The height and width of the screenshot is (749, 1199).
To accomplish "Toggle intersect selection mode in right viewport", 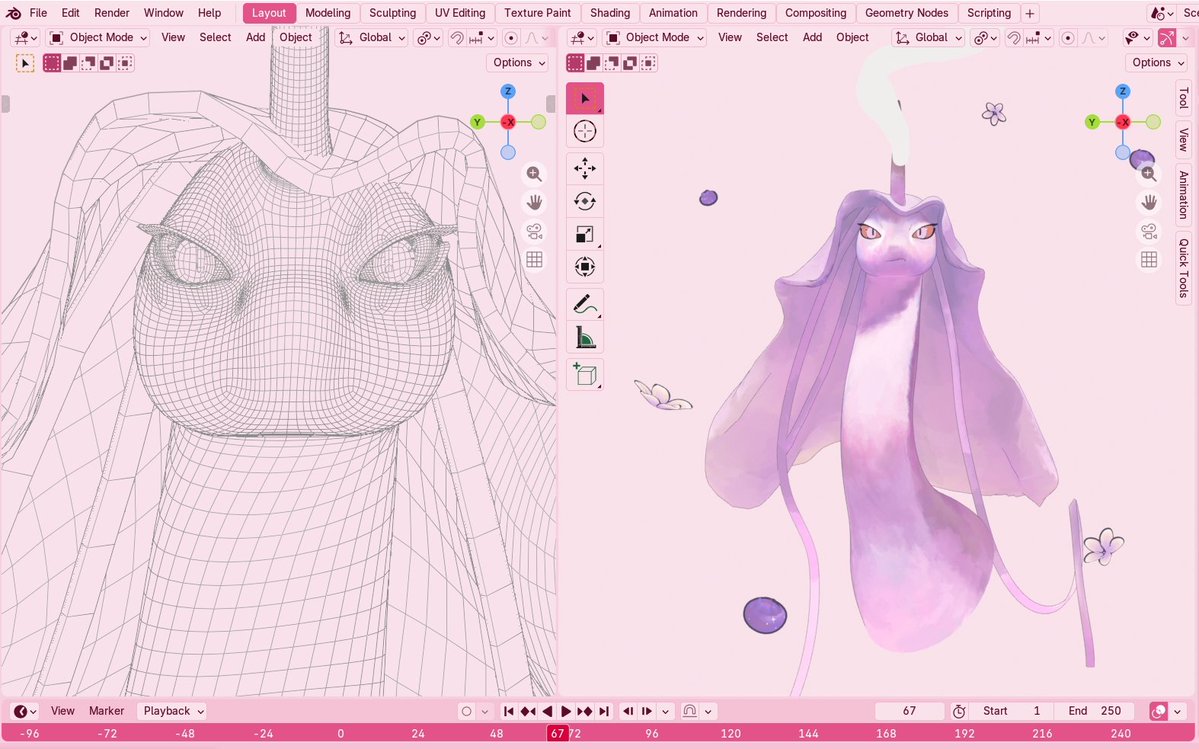I will click(x=648, y=63).
